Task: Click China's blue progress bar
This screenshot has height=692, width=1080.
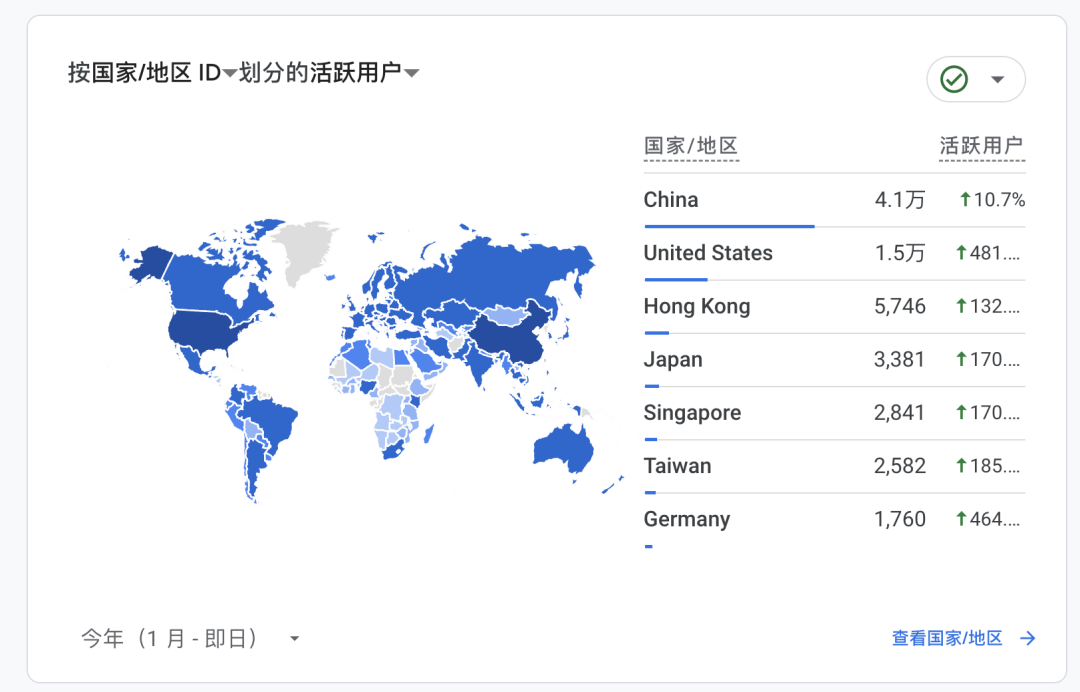Action: [729, 227]
